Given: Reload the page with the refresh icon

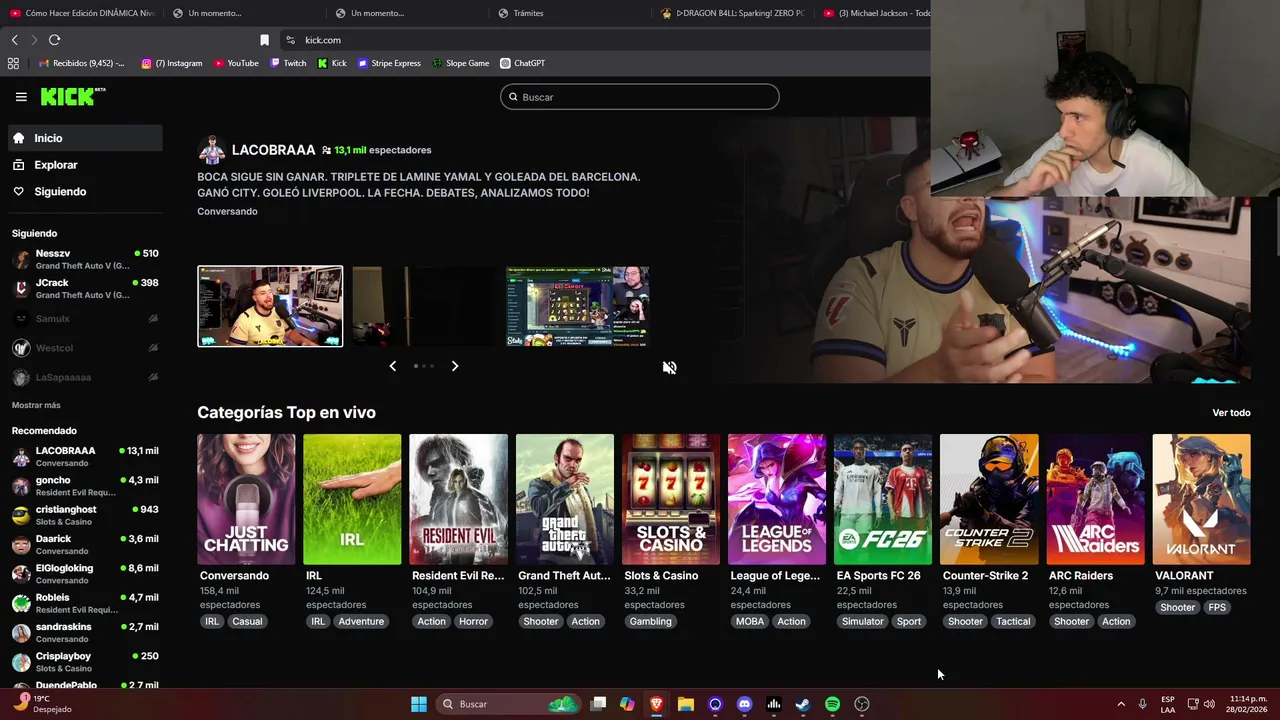Looking at the screenshot, I should (x=54, y=40).
